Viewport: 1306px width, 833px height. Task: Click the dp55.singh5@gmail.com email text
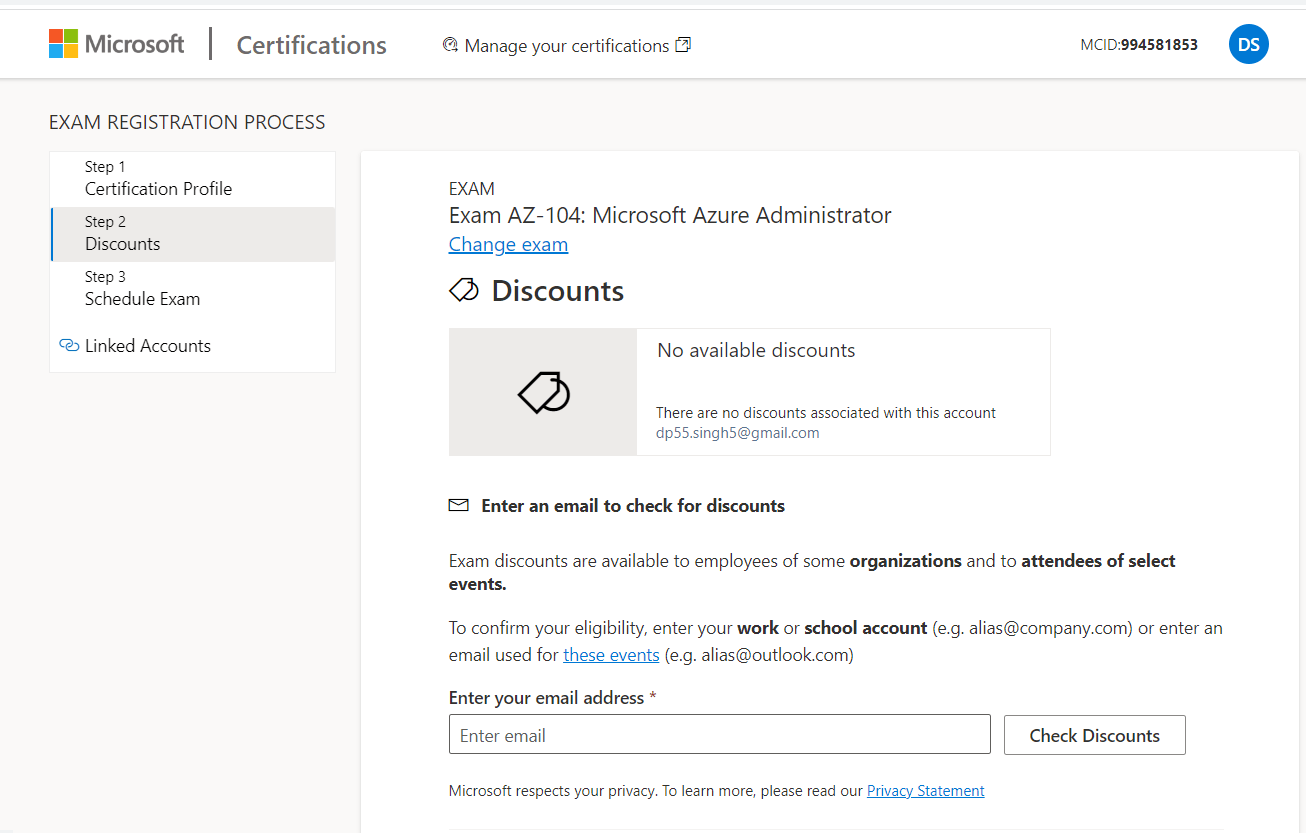point(738,433)
